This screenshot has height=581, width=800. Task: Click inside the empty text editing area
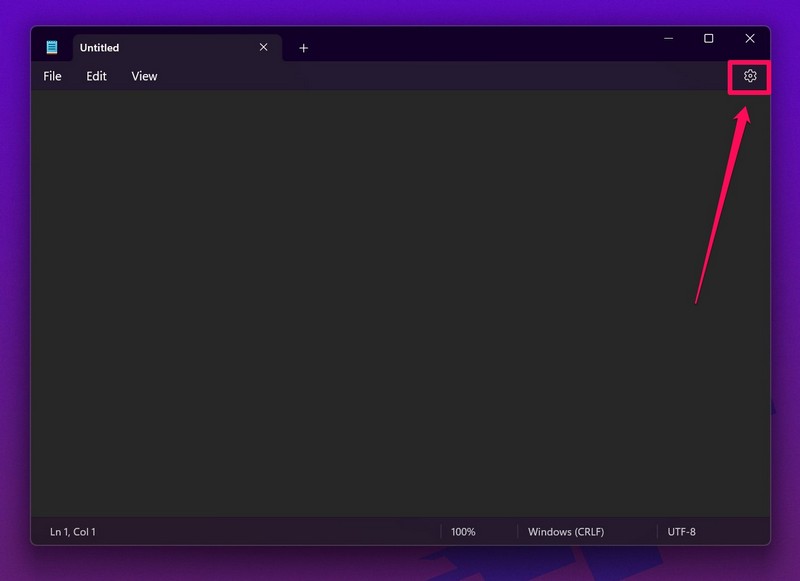point(400,303)
